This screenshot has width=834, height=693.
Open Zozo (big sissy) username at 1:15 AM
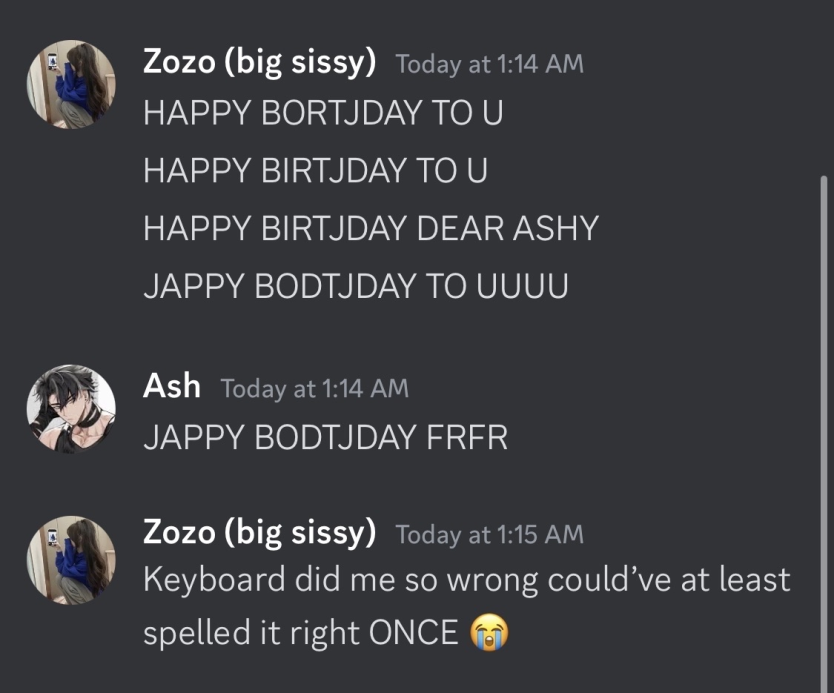coord(260,533)
